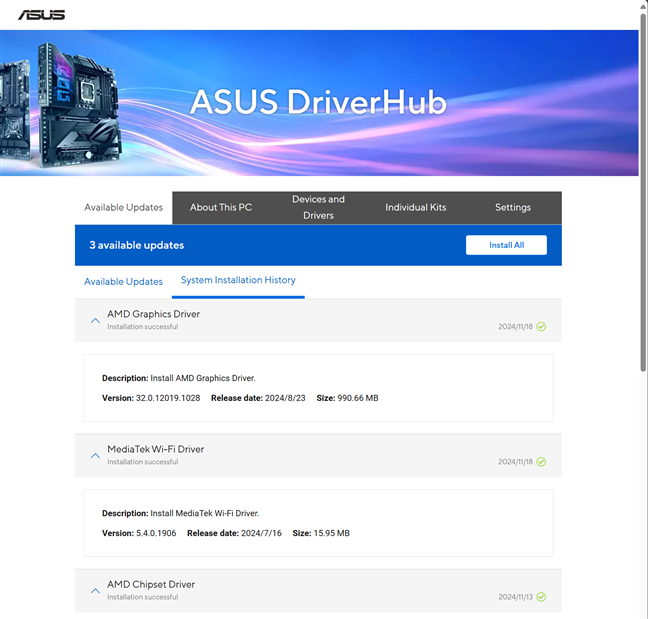Screen dimensions: 648x619
Task: Select the Available Updates sub-tab link
Action: coord(124,281)
